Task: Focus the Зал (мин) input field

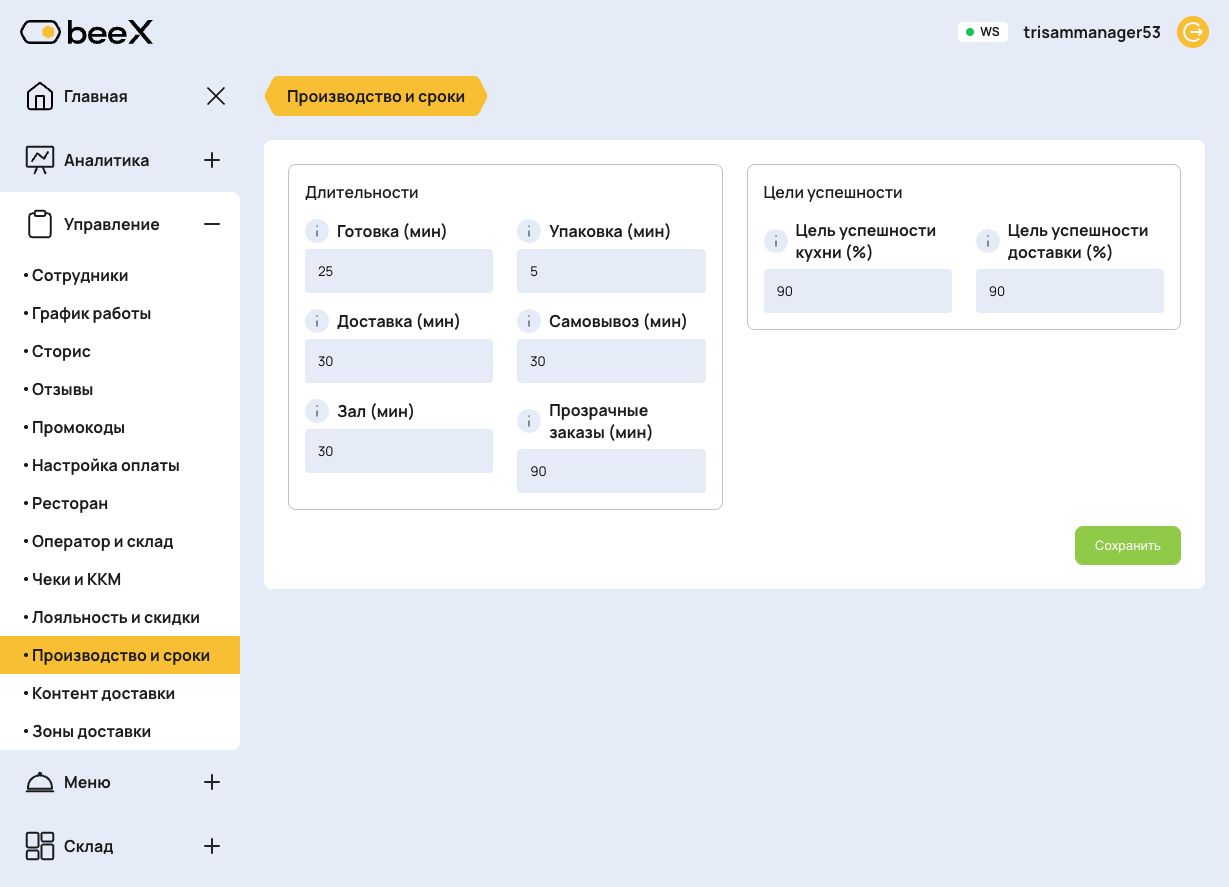Action: pyautogui.click(x=399, y=451)
